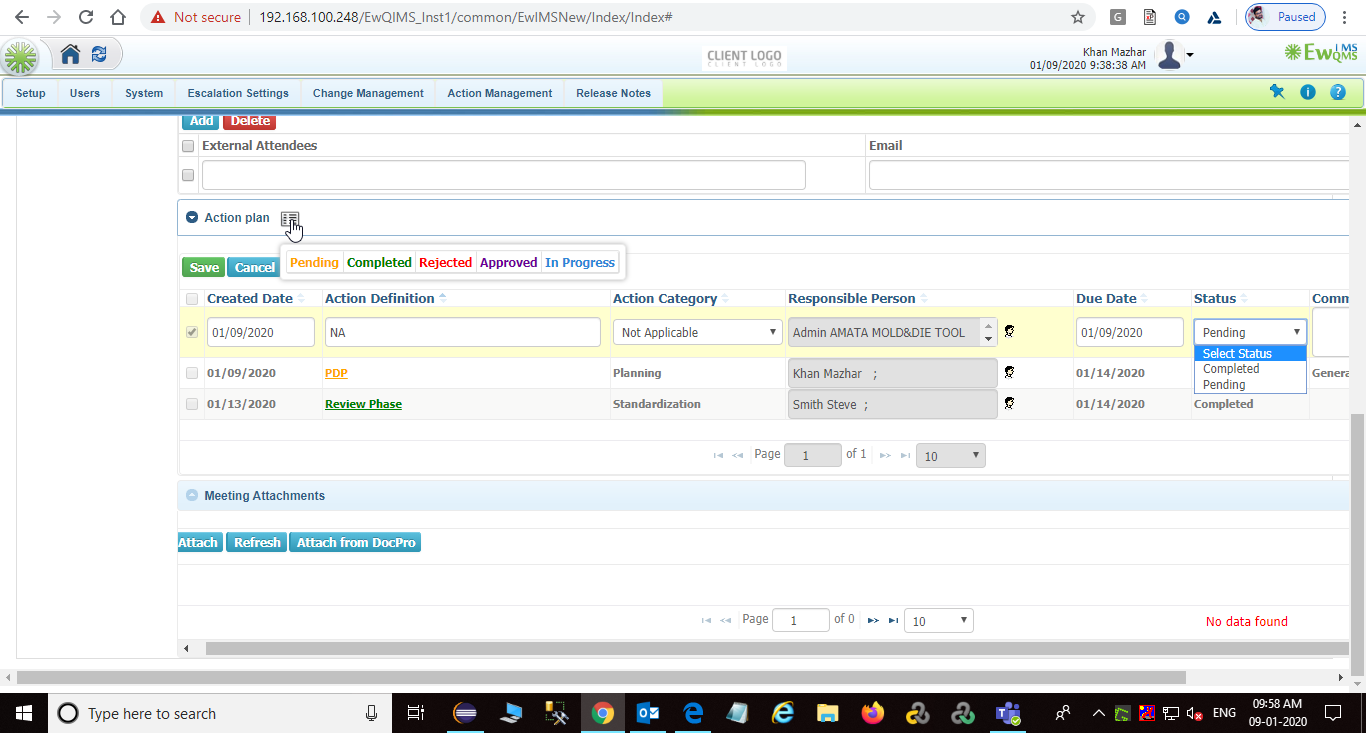Open the System menu
The width and height of the screenshot is (1366, 733).
[144, 93]
